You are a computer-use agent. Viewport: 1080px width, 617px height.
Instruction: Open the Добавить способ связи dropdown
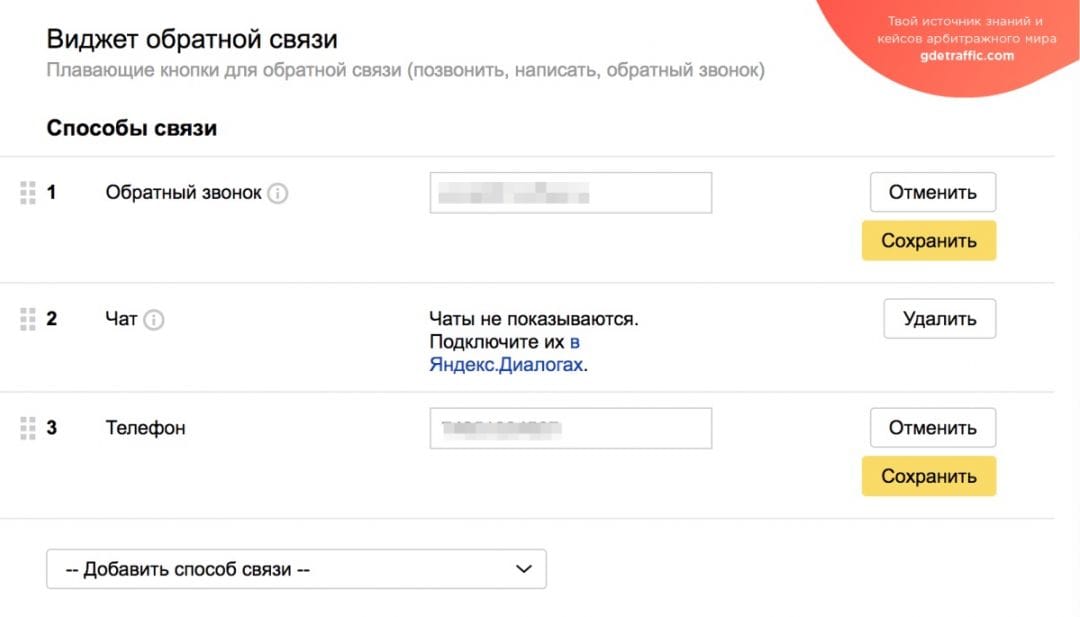point(295,568)
